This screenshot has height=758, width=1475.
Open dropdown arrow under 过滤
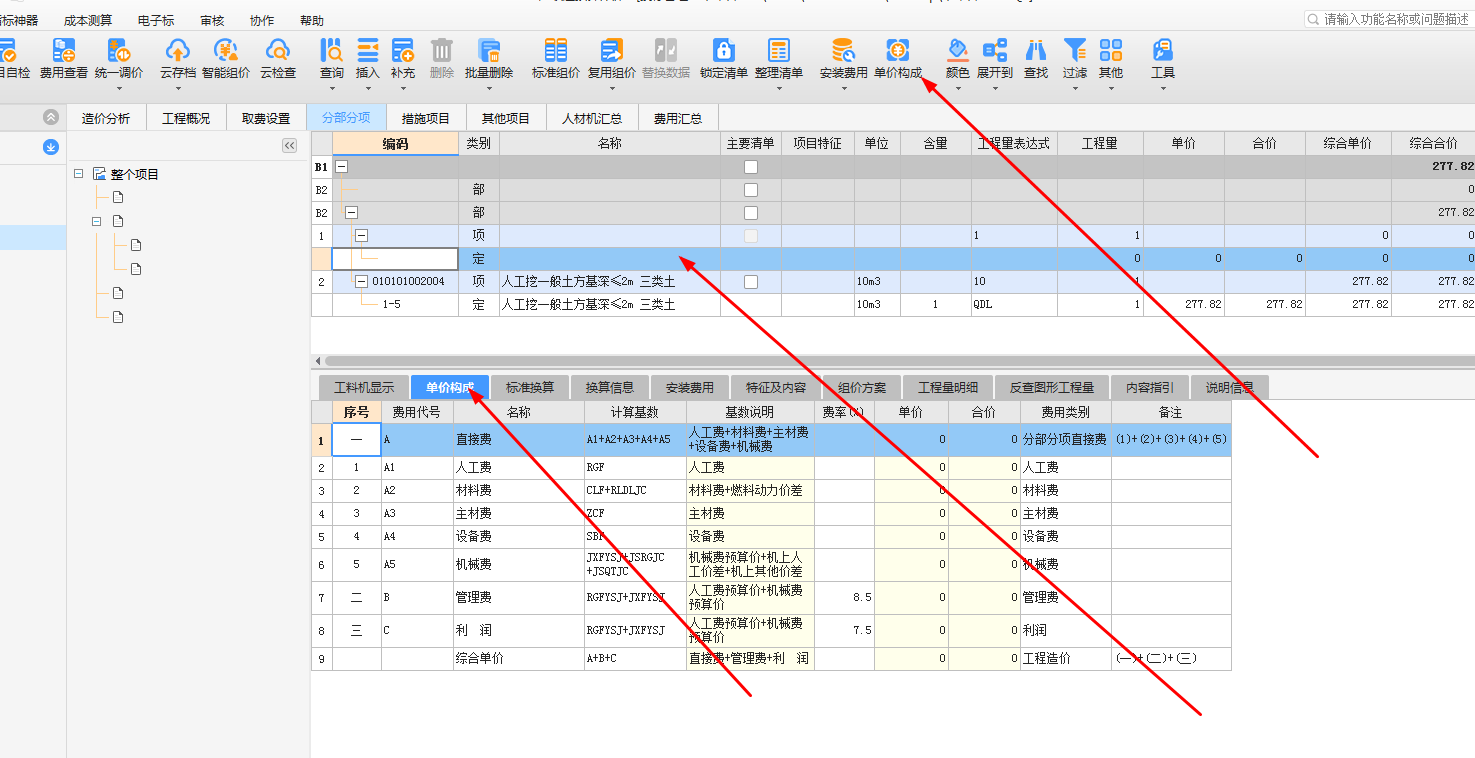pyautogui.click(x=1075, y=88)
